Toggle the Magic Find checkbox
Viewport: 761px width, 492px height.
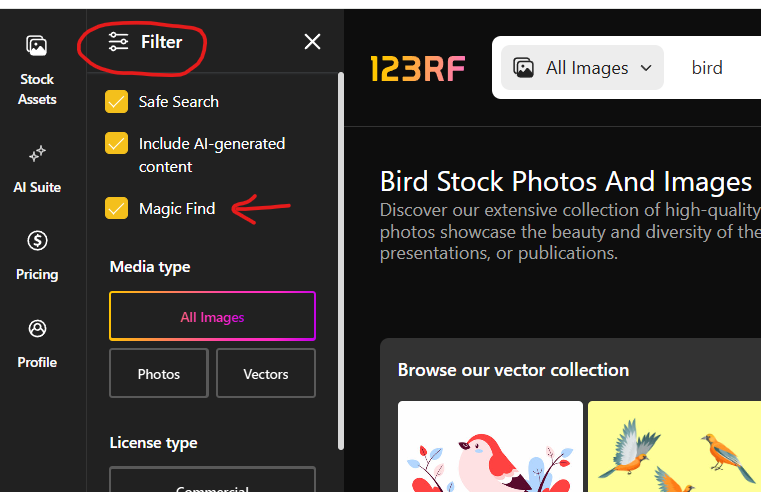point(117,208)
